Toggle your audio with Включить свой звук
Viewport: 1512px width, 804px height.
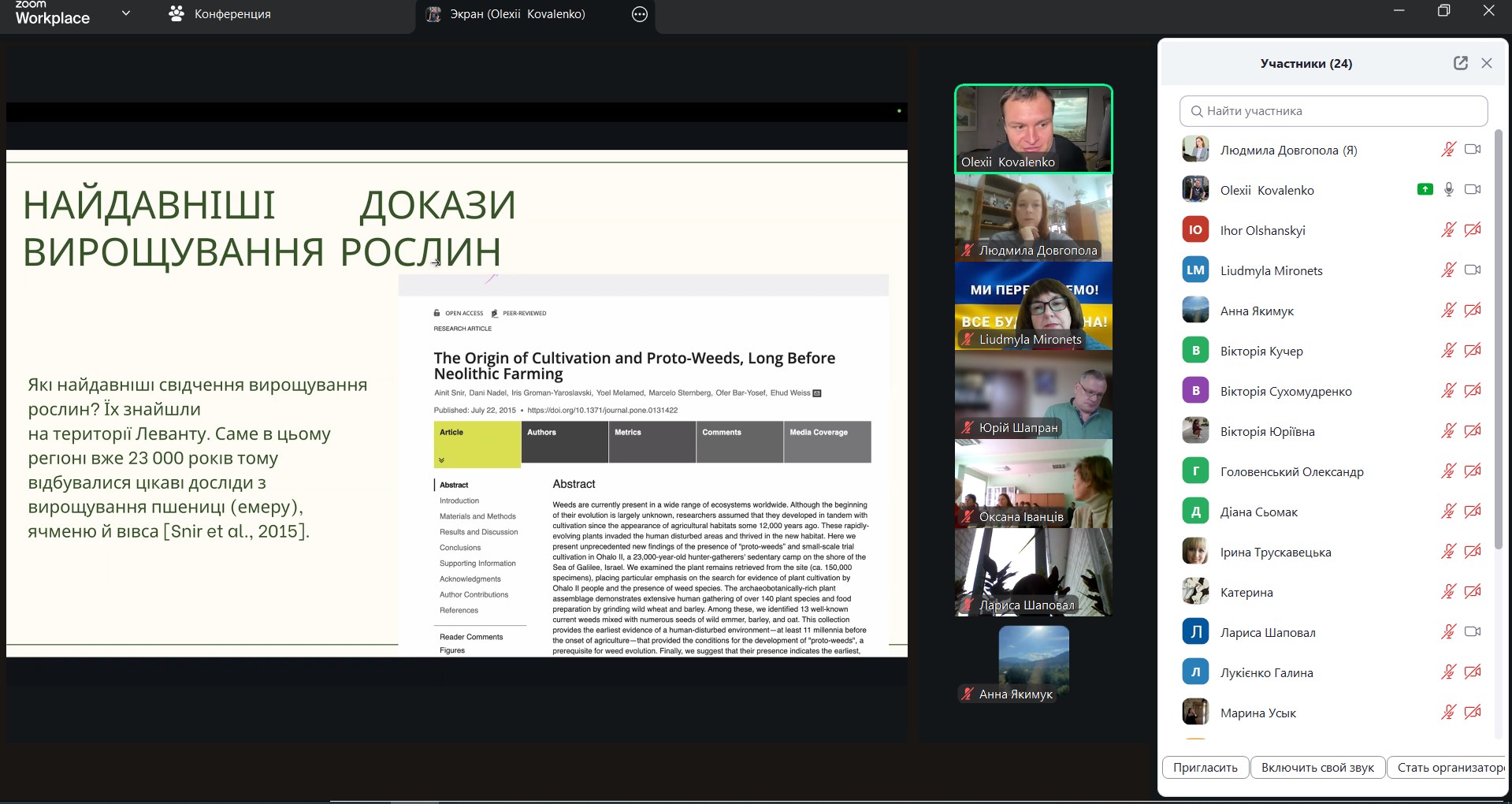[1317, 767]
